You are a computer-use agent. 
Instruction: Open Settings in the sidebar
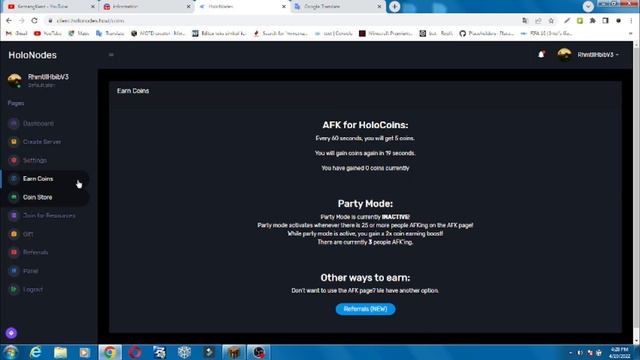[x=35, y=160]
